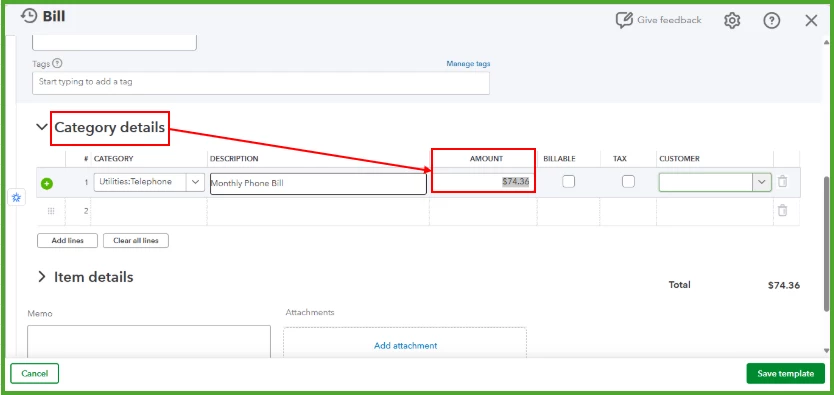Toggle Tax checkbox on line 1
The image size is (834, 395).
click(629, 182)
